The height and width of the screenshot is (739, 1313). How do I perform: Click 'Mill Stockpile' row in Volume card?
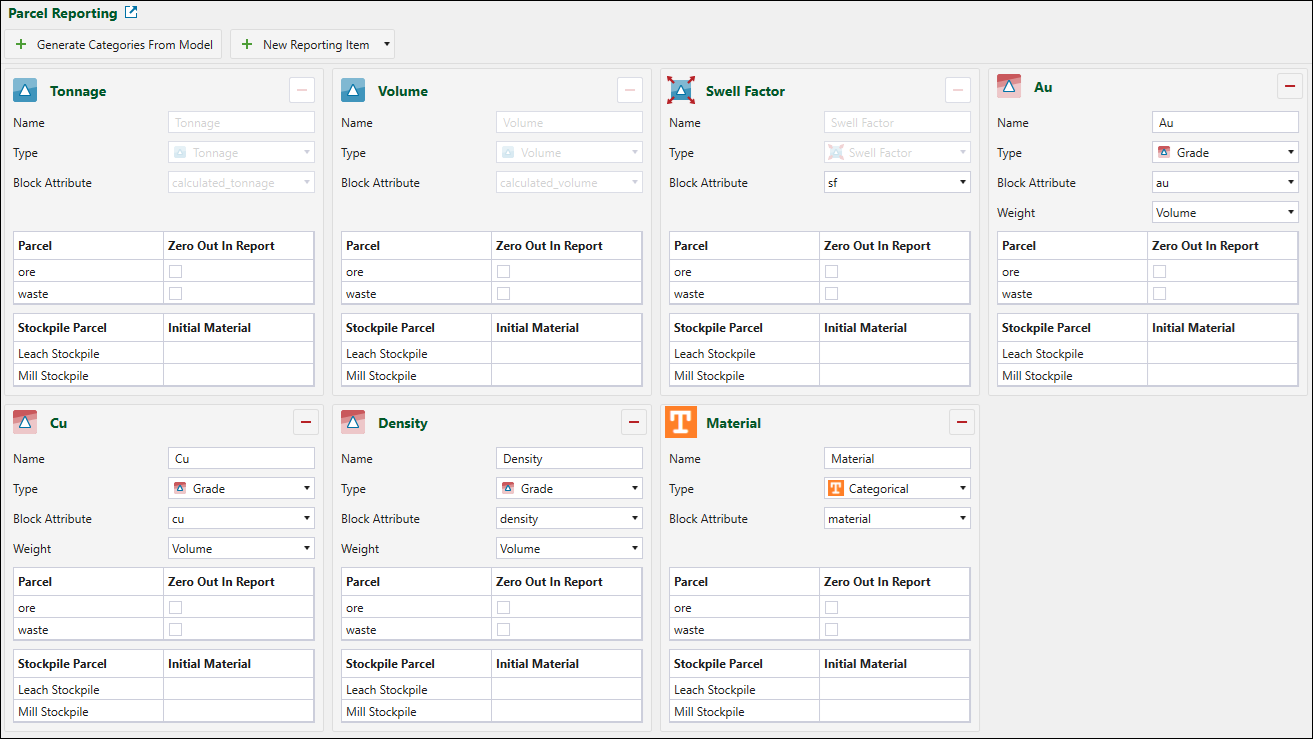pos(492,375)
